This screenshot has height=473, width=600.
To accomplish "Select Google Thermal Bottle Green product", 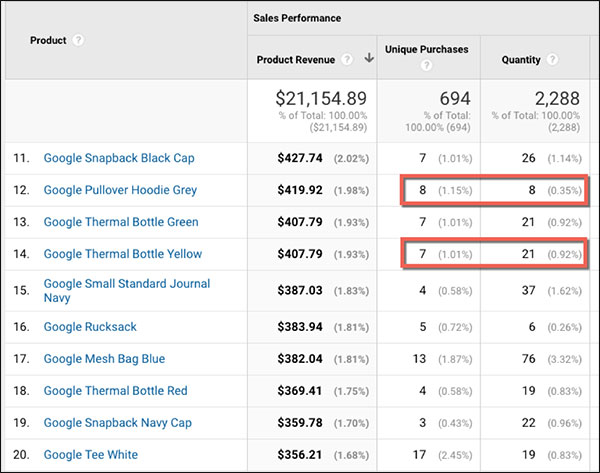I will 121,222.
